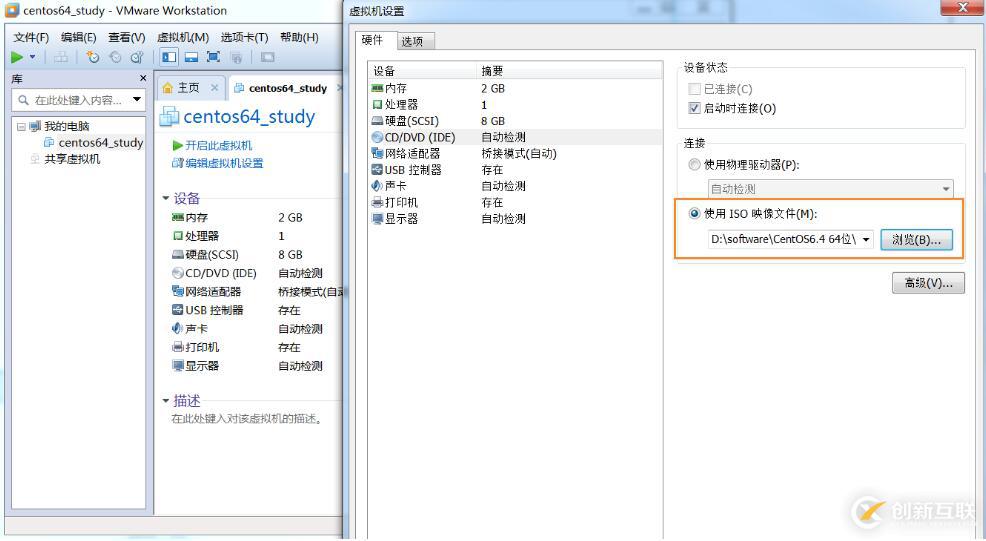Select the 使用 ISO 映像文件(M) radio button
The height and width of the screenshot is (541, 986).
(694, 214)
